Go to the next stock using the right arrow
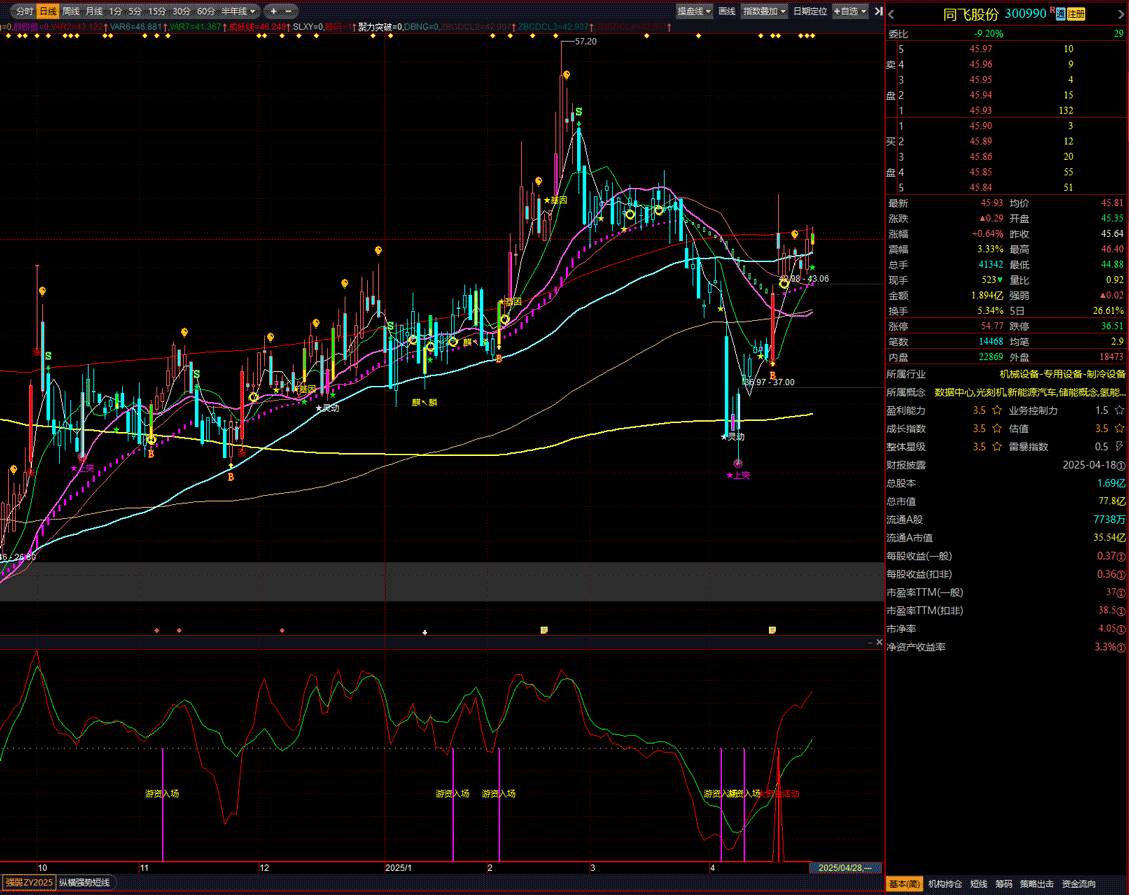 [1121, 14]
